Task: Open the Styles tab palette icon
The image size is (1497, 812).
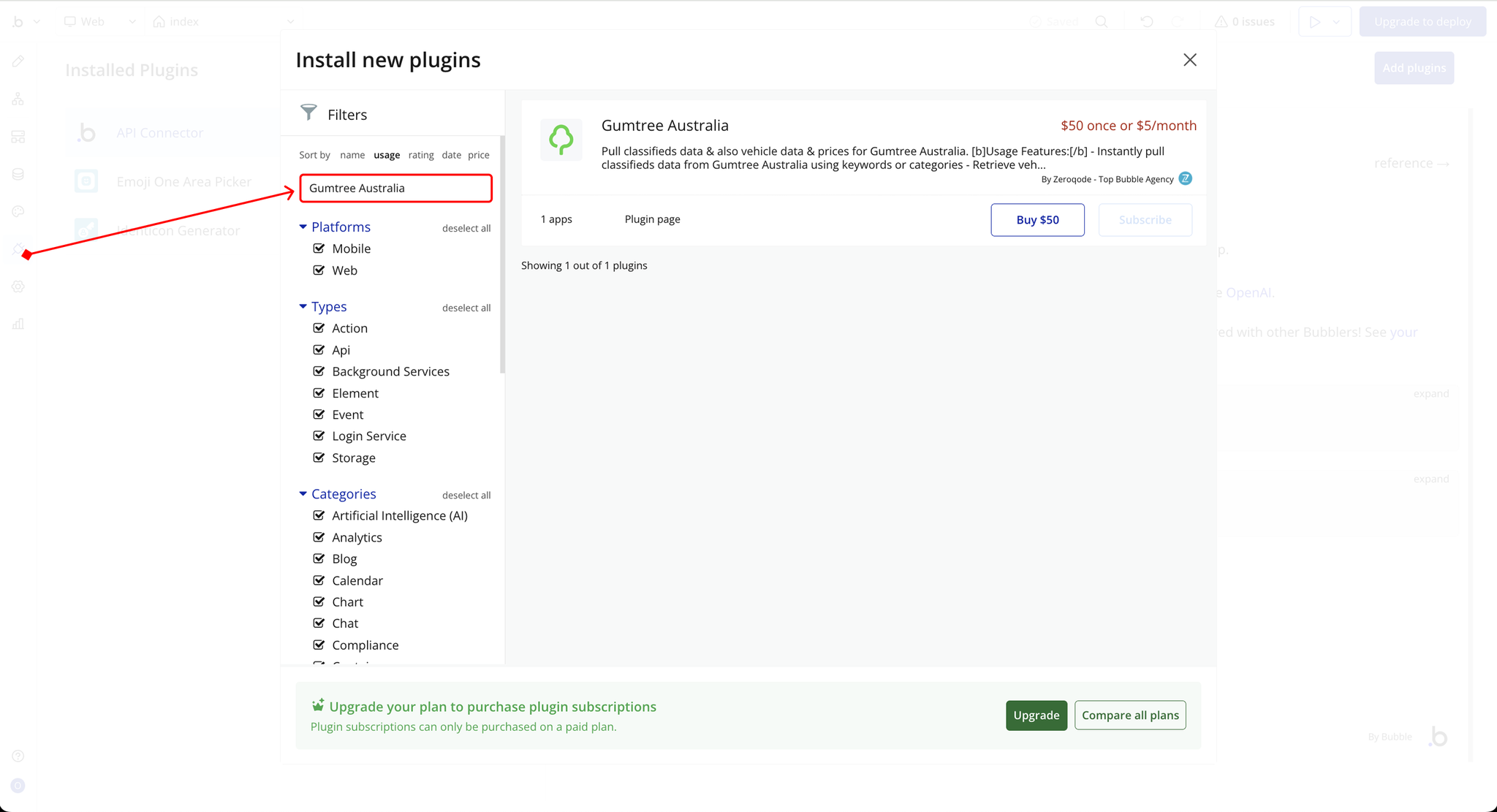Action: pyautogui.click(x=18, y=211)
